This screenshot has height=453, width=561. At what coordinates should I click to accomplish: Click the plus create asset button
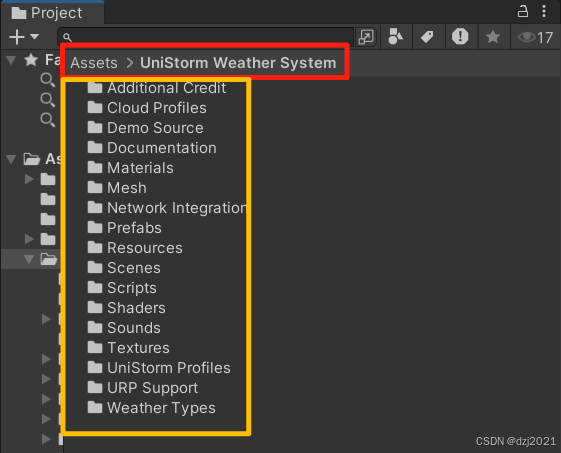pyautogui.click(x=17, y=37)
